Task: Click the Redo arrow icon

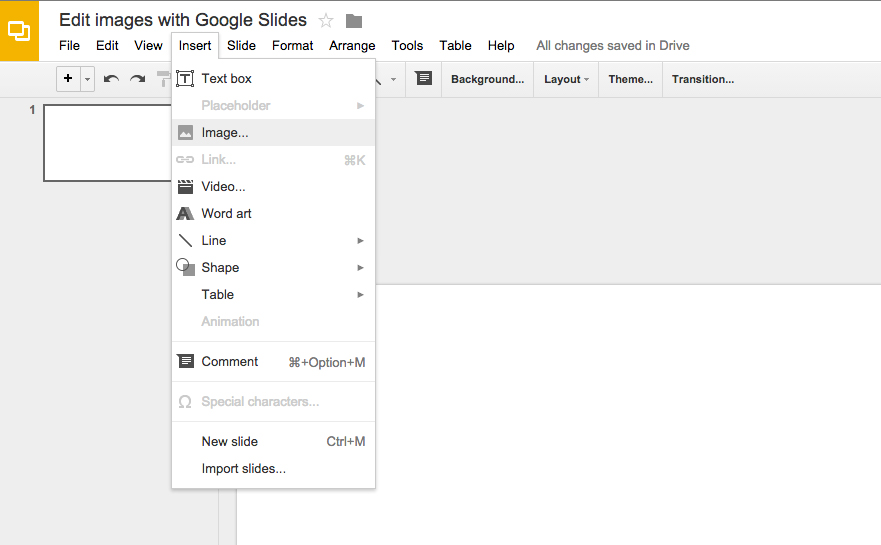Action: (138, 79)
